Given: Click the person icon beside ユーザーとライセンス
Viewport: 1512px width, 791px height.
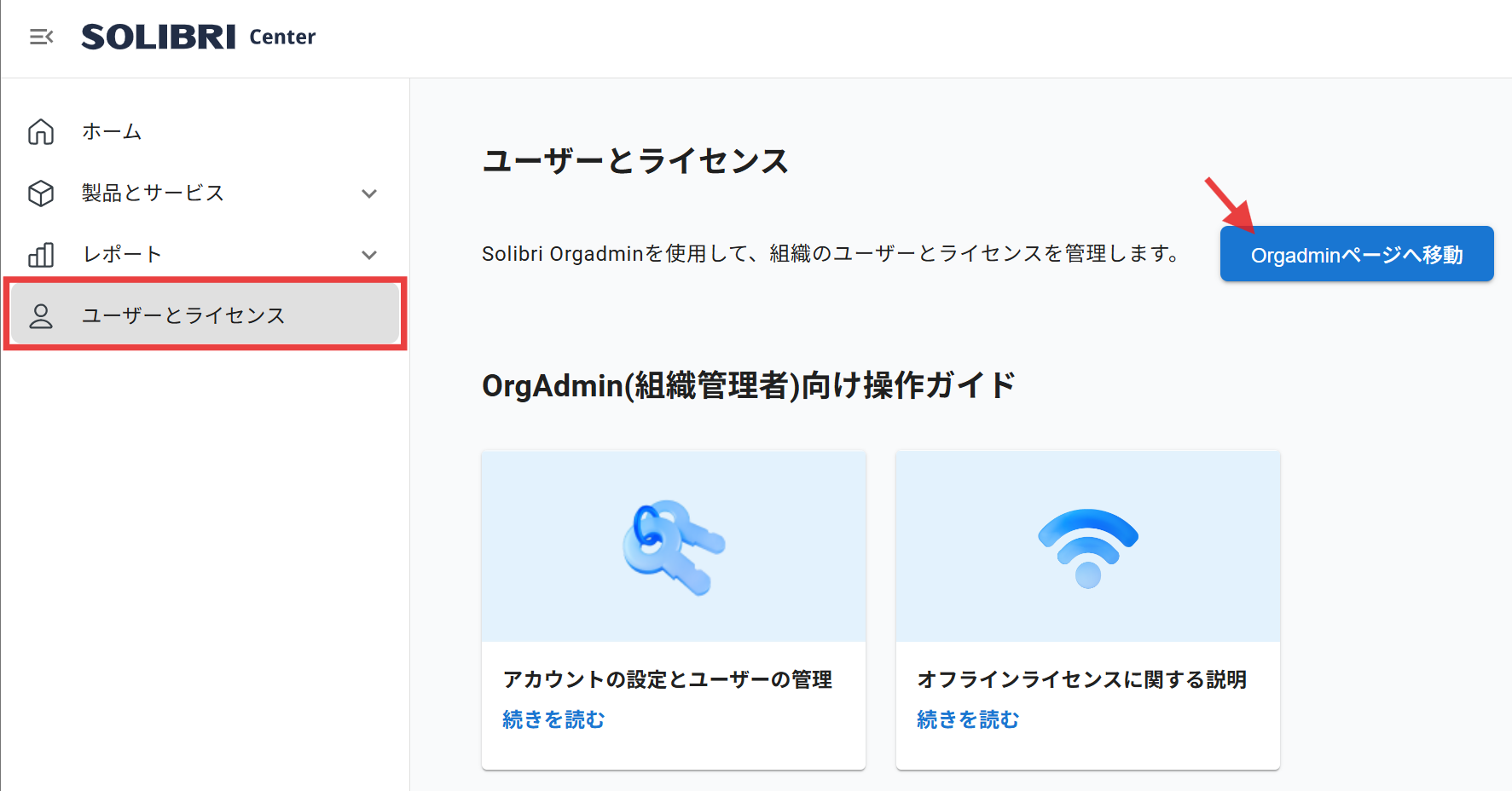Looking at the screenshot, I should (x=41, y=316).
